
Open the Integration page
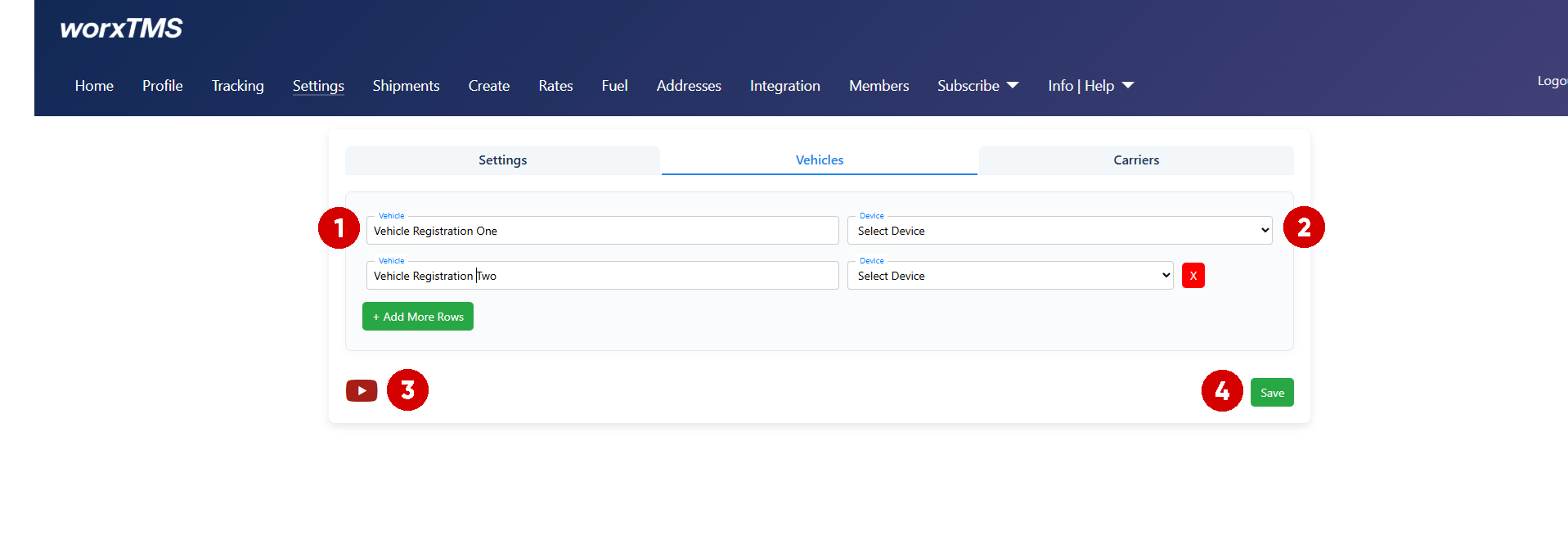pyautogui.click(x=784, y=86)
